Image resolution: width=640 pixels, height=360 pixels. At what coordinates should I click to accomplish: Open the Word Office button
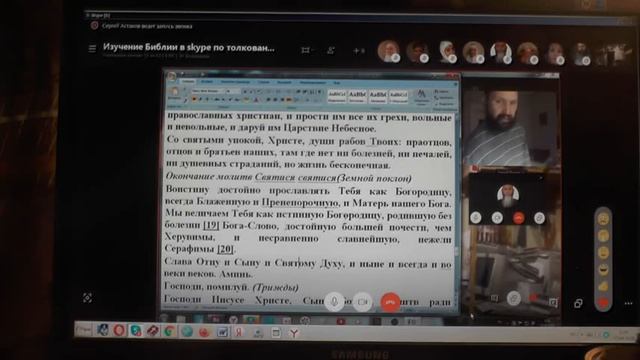[x=172, y=77]
